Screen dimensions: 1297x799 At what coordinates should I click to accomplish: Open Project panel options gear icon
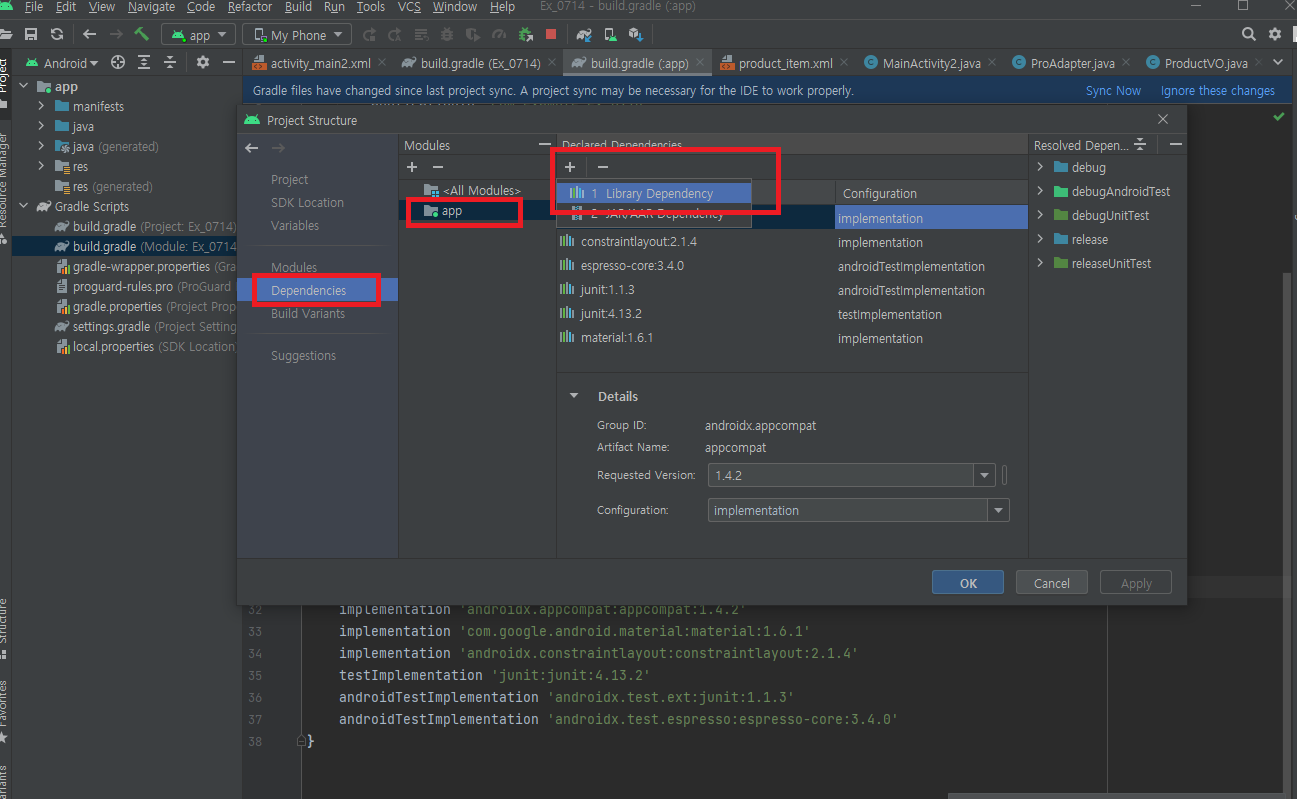coord(203,62)
